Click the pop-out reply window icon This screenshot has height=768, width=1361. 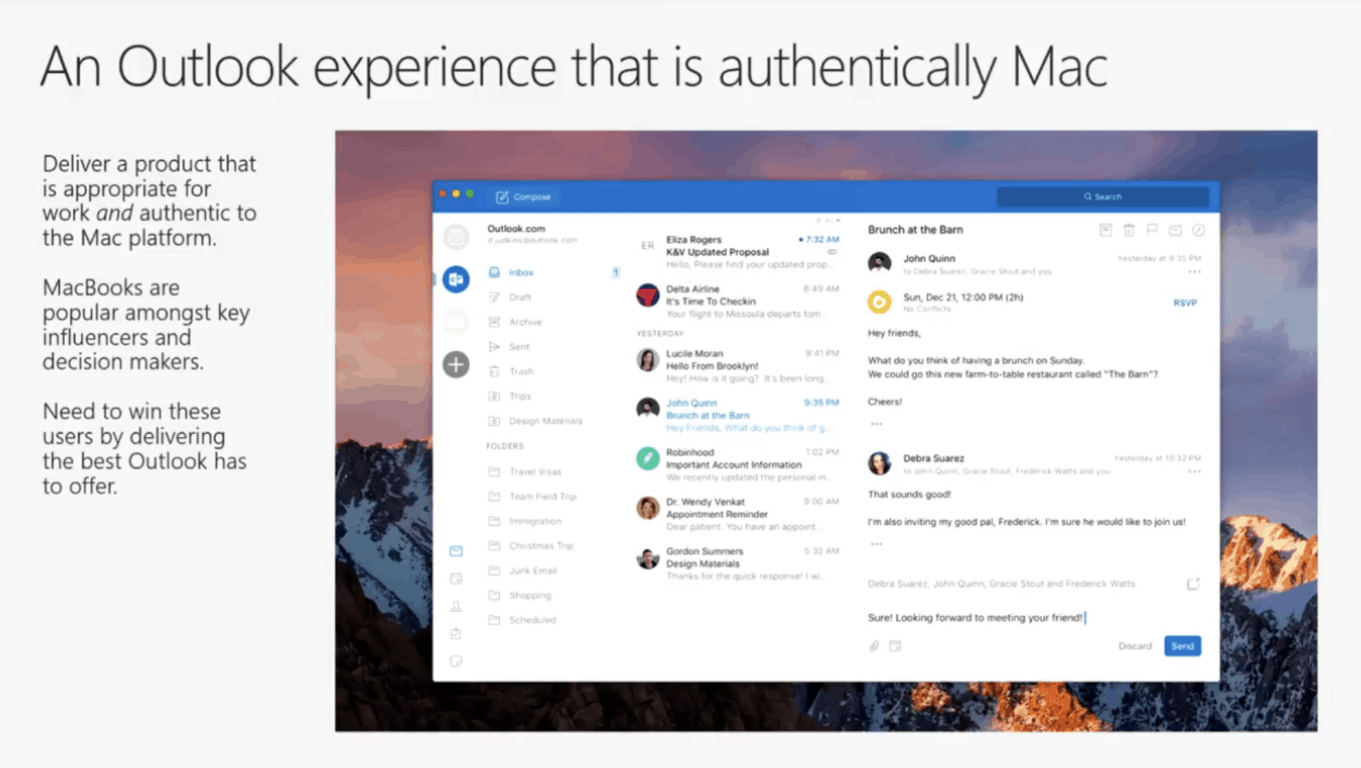coord(1193,584)
